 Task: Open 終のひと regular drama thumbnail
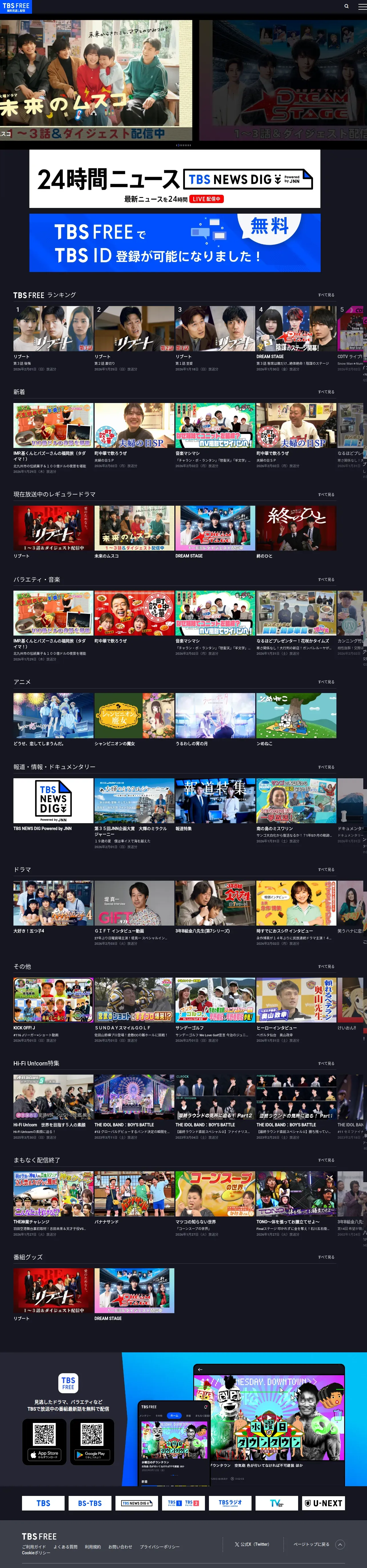(x=296, y=528)
